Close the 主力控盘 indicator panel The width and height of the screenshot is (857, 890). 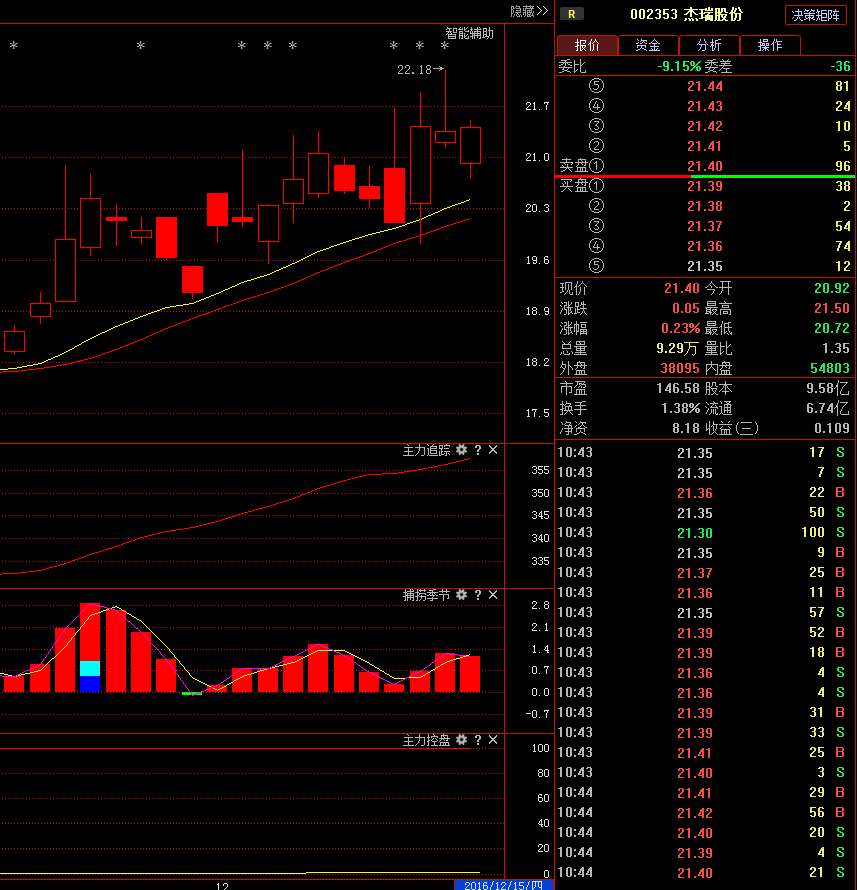pyautogui.click(x=492, y=740)
